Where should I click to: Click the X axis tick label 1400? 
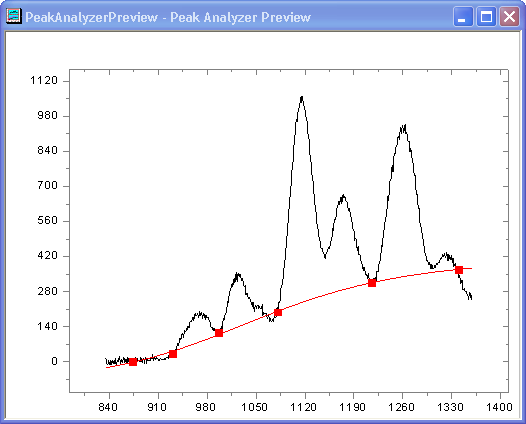499,407
